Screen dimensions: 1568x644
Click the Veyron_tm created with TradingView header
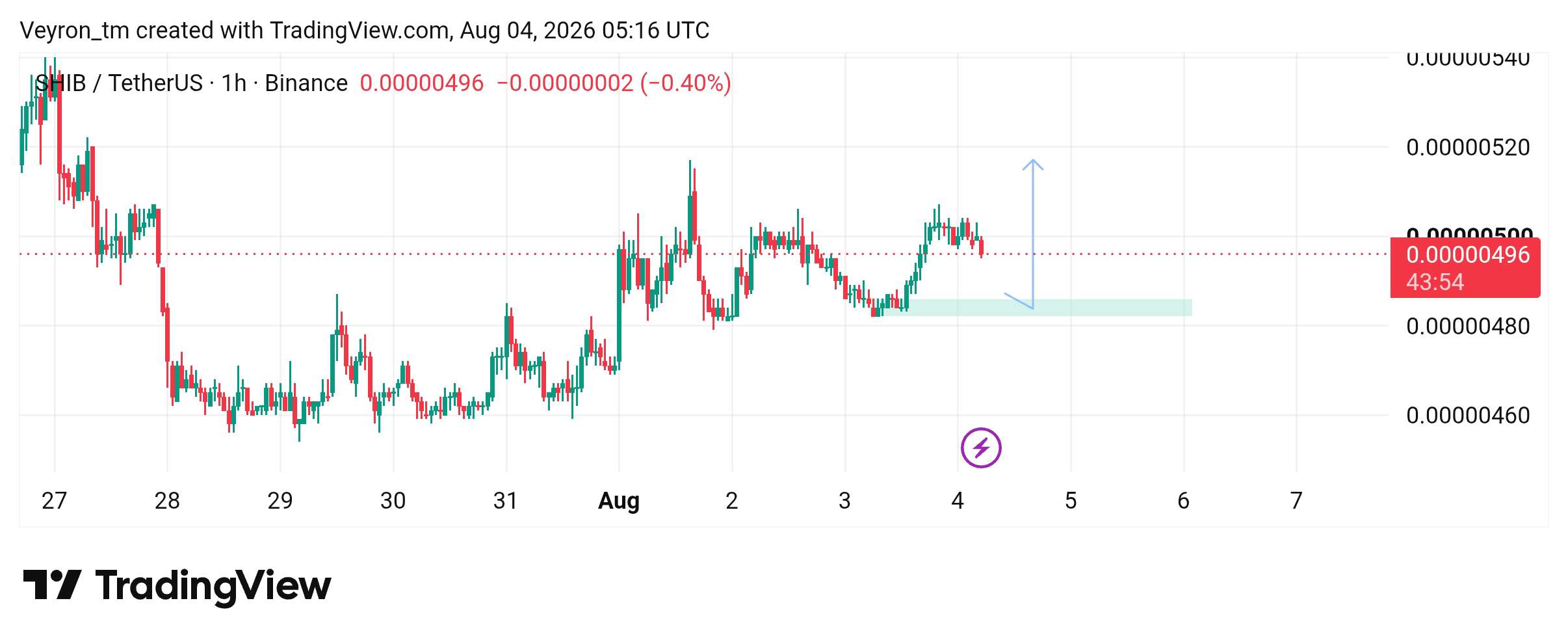coord(365,31)
